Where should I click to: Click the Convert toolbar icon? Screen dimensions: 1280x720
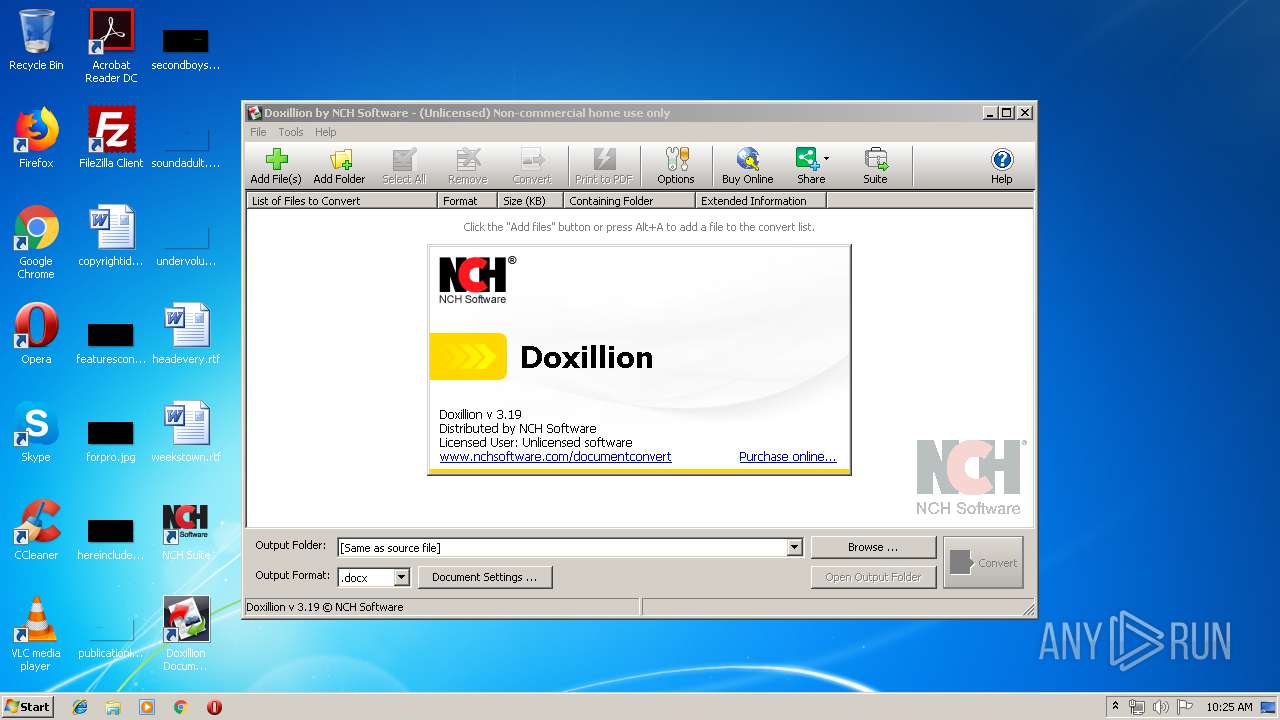pos(532,166)
